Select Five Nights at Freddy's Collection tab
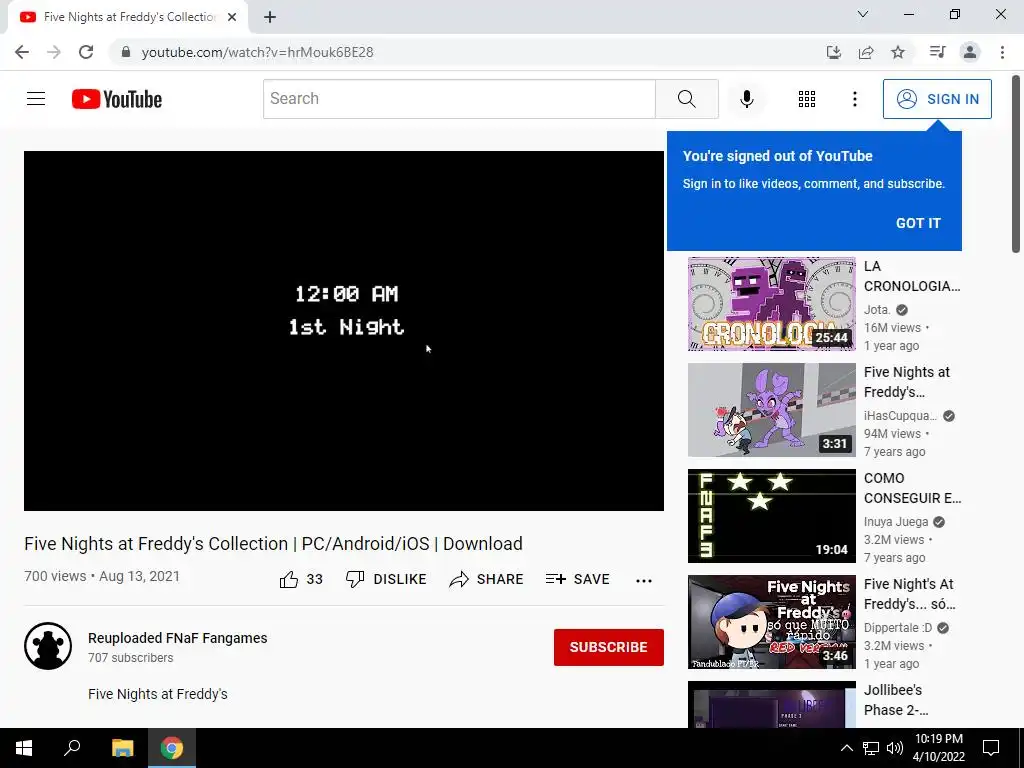This screenshot has width=1024, height=768. click(129, 17)
